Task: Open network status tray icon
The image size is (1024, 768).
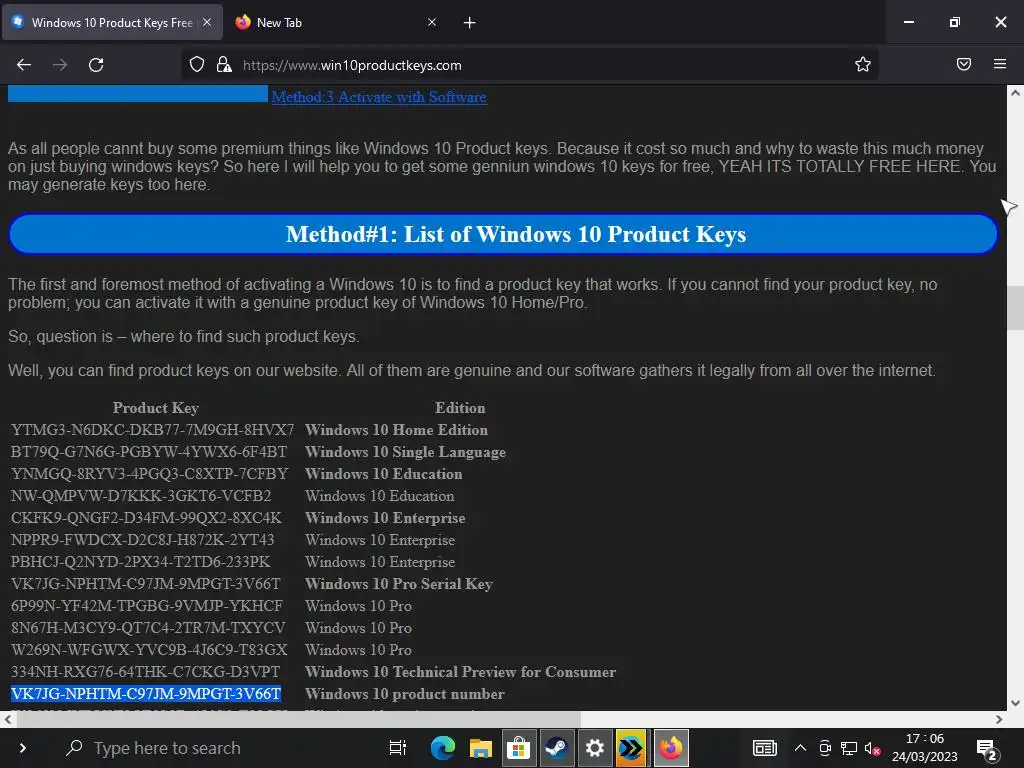Action: click(848, 748)
